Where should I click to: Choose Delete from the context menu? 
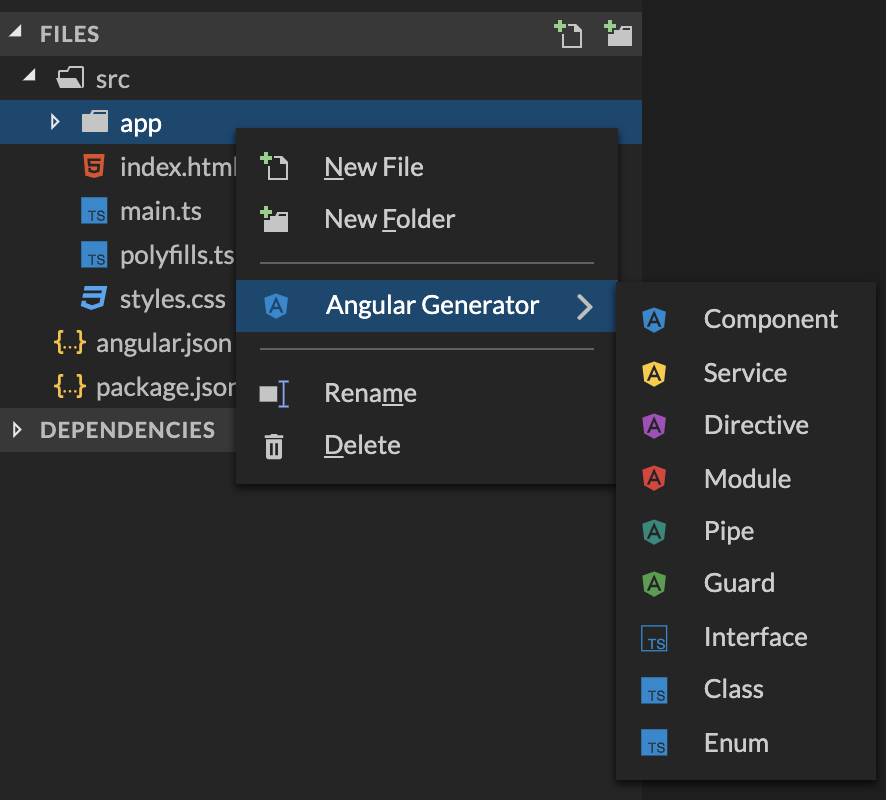pyautogui.click(x=427, y=445)
